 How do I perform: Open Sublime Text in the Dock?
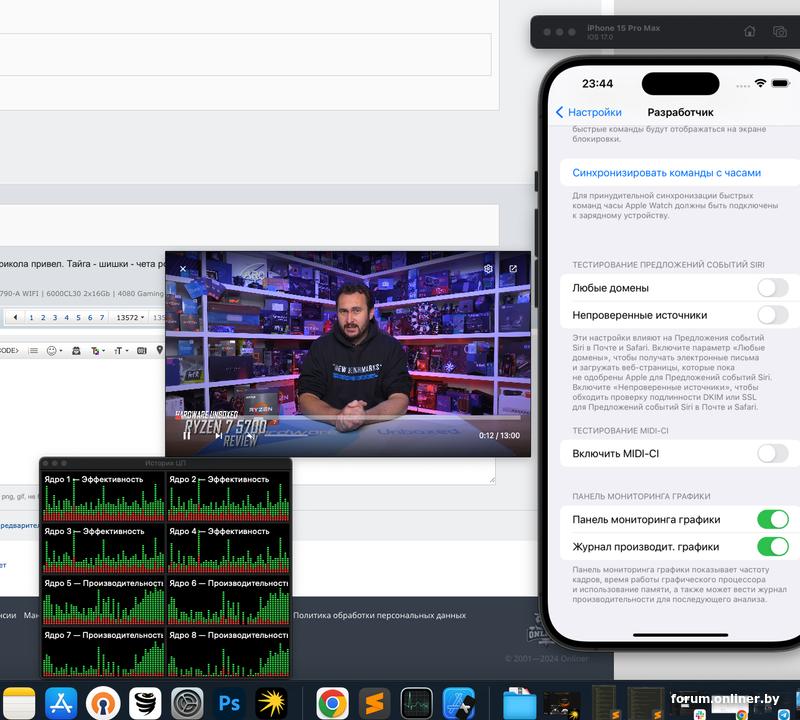[x=373, y=701]
